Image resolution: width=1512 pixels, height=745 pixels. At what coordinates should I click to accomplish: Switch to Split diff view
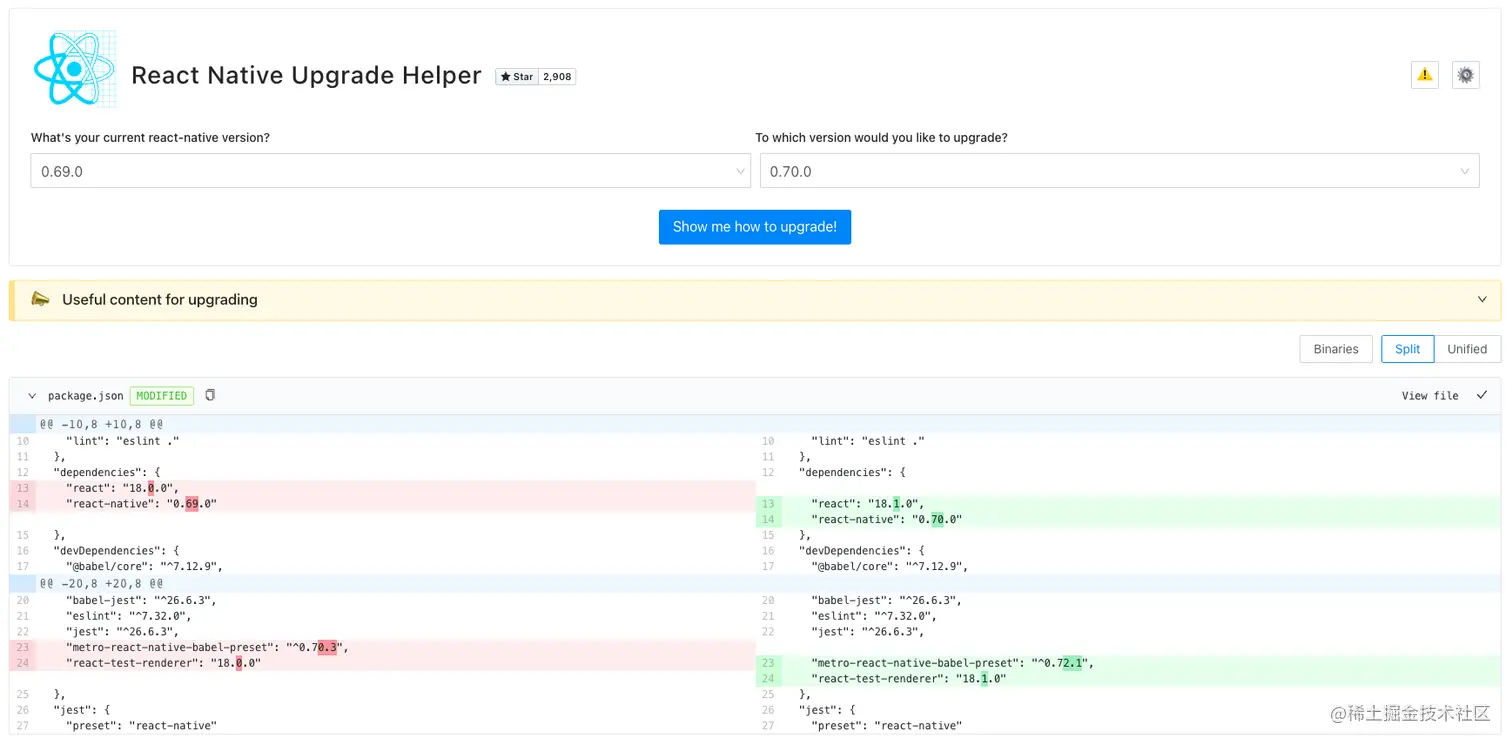tap(1408, 349)
